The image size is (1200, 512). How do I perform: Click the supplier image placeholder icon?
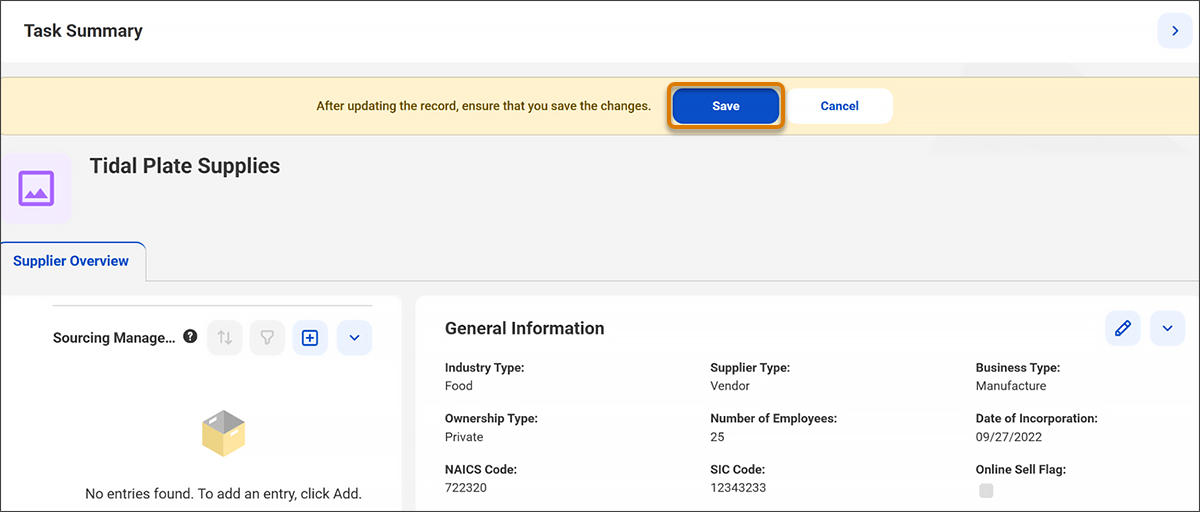pos(36,188)
